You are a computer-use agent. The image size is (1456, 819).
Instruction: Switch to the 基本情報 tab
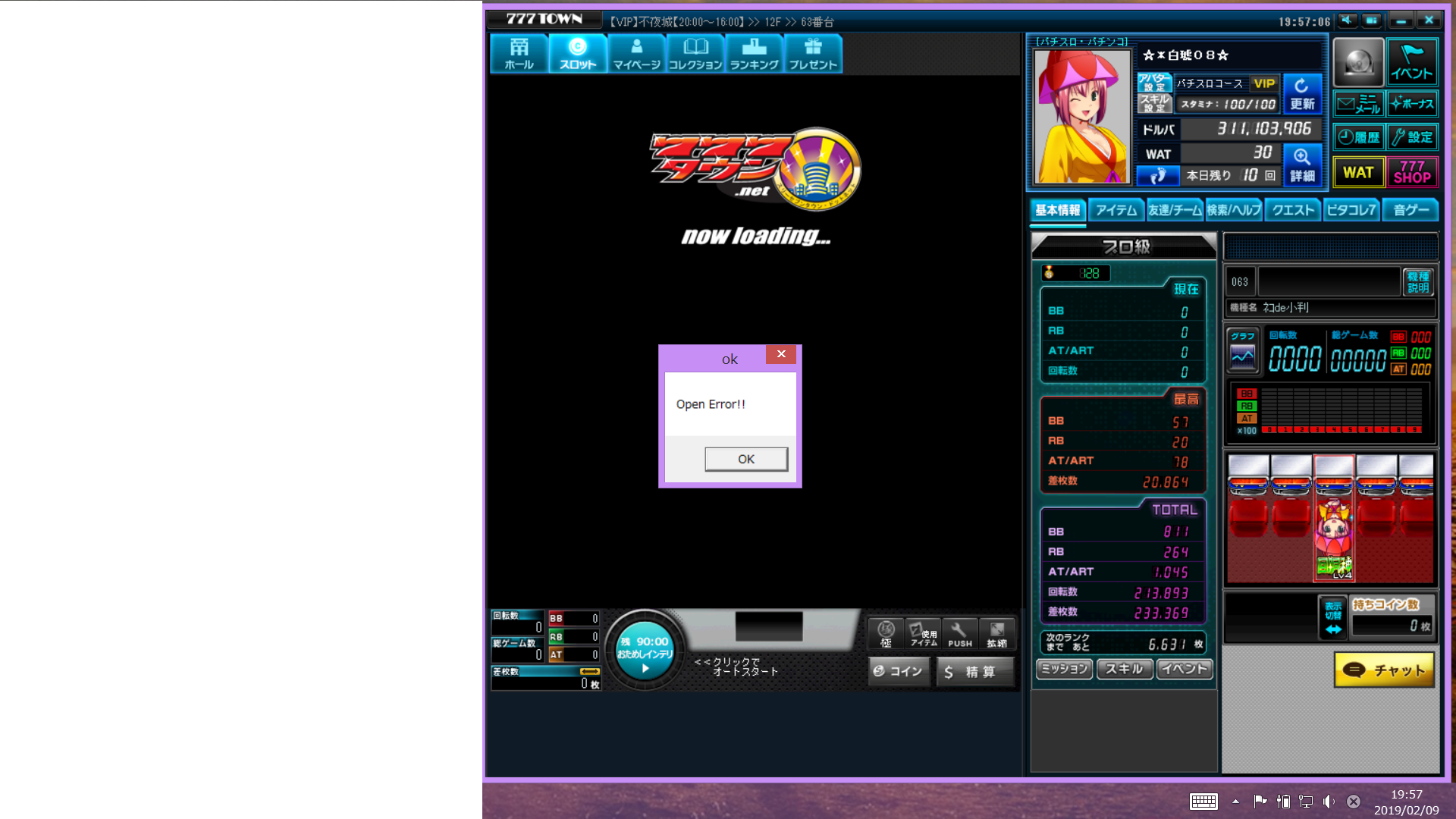(x=1058, y=211)
